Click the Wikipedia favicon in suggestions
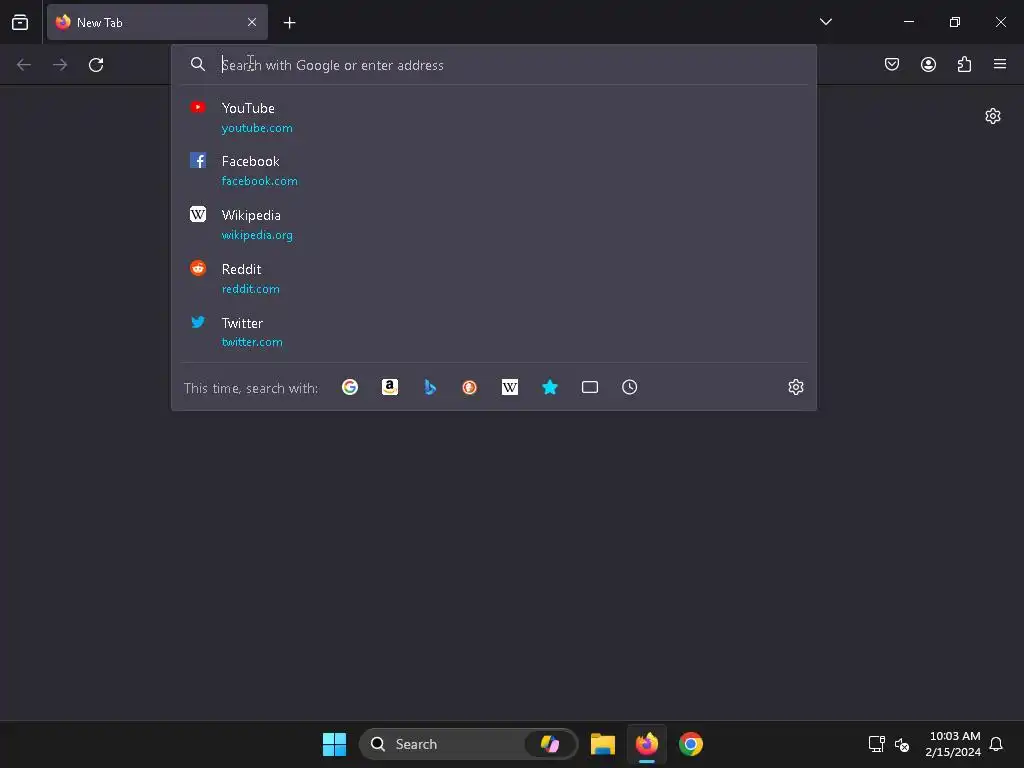 tap(198, 214)
